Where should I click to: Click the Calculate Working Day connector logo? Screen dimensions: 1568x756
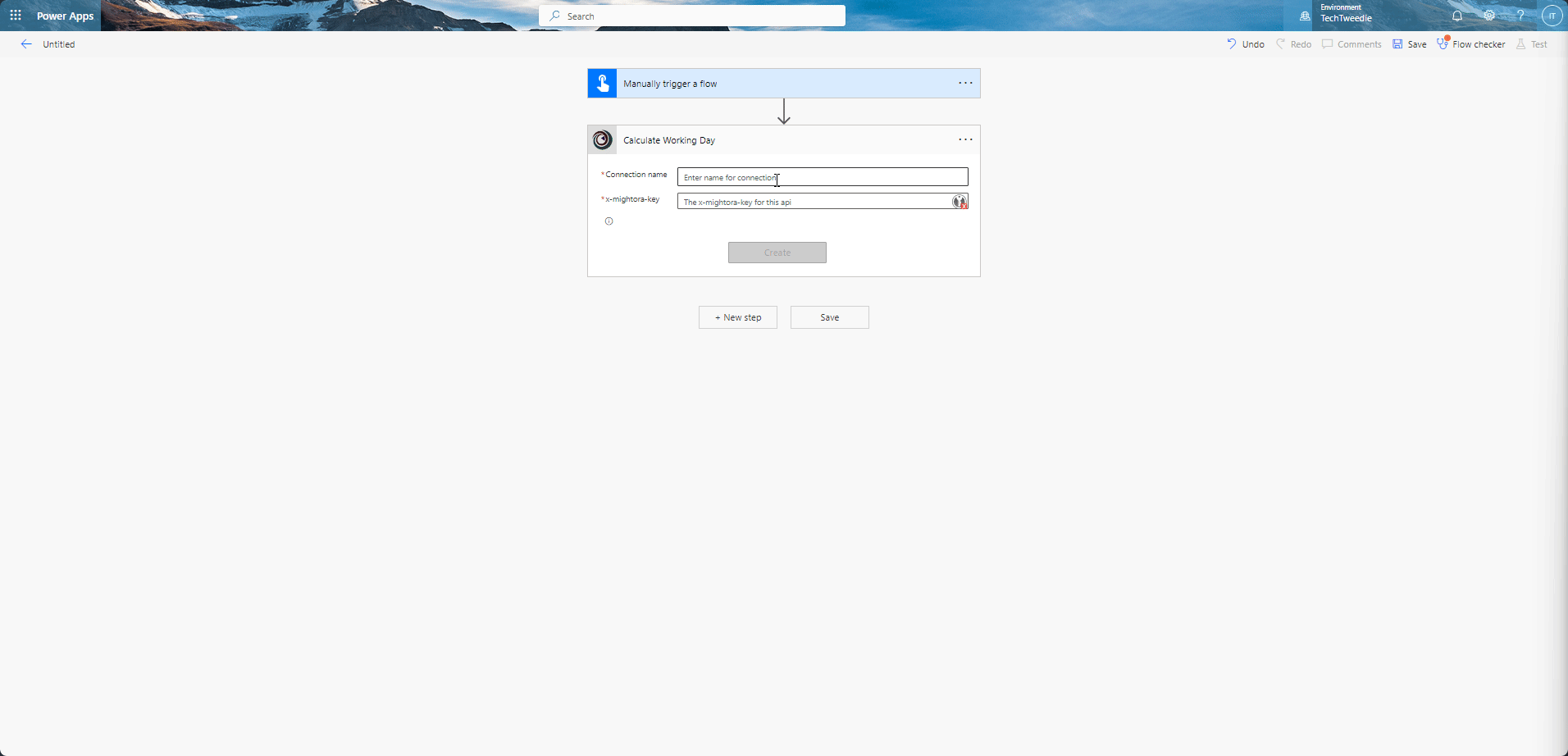[602, 139]
